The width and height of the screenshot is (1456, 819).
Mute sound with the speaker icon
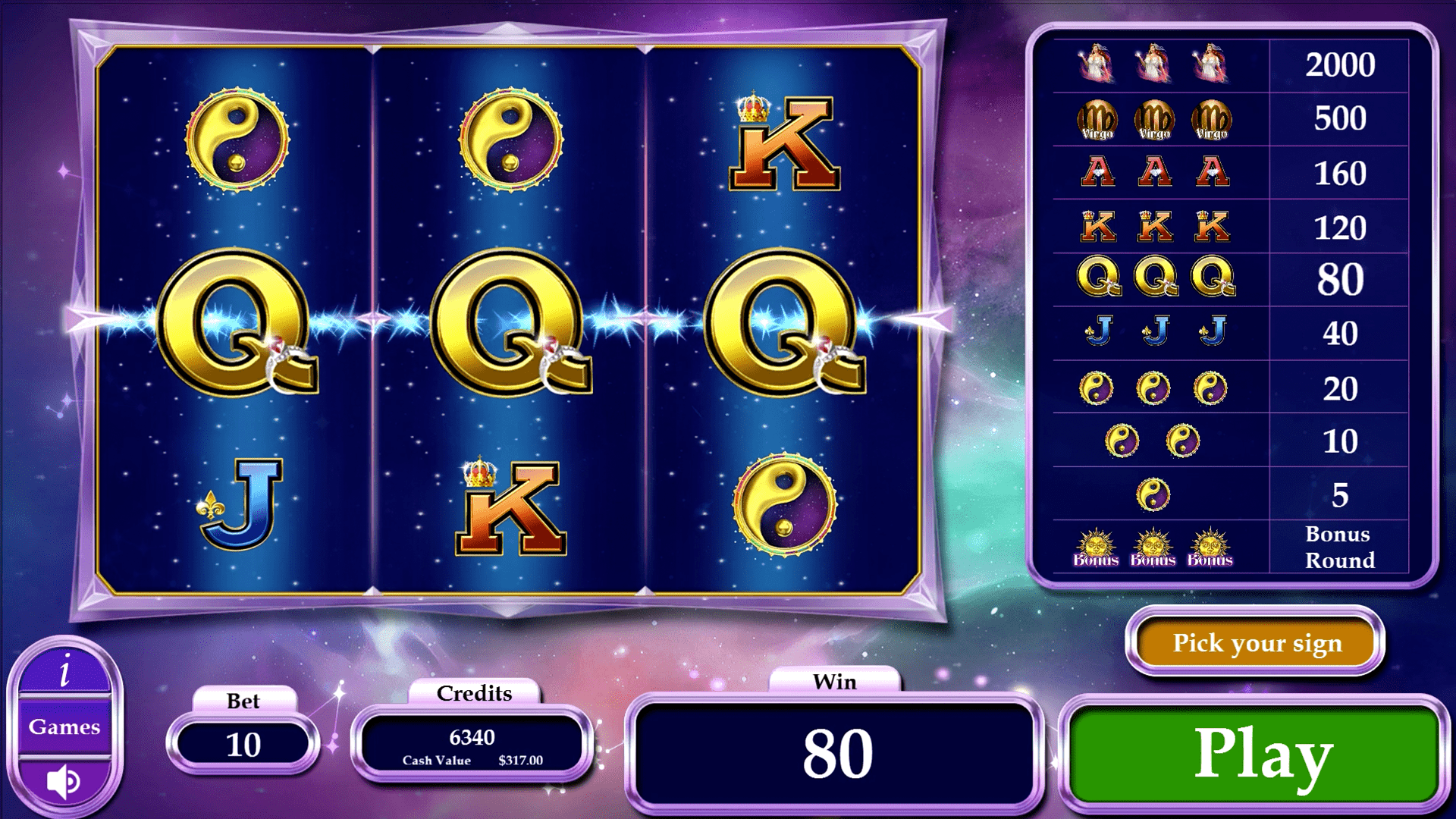click(64, 781)
